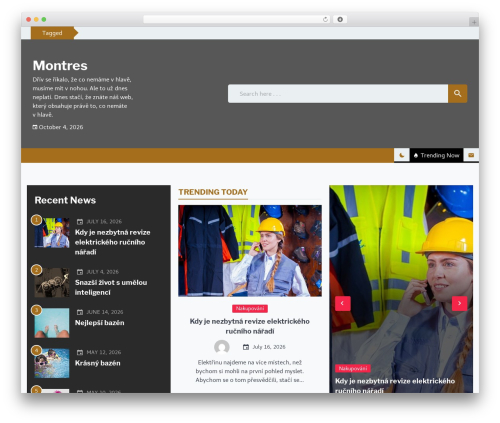Click the site description under Montres
This screenshot has width=500, height=423.
(x=82, y=97)
